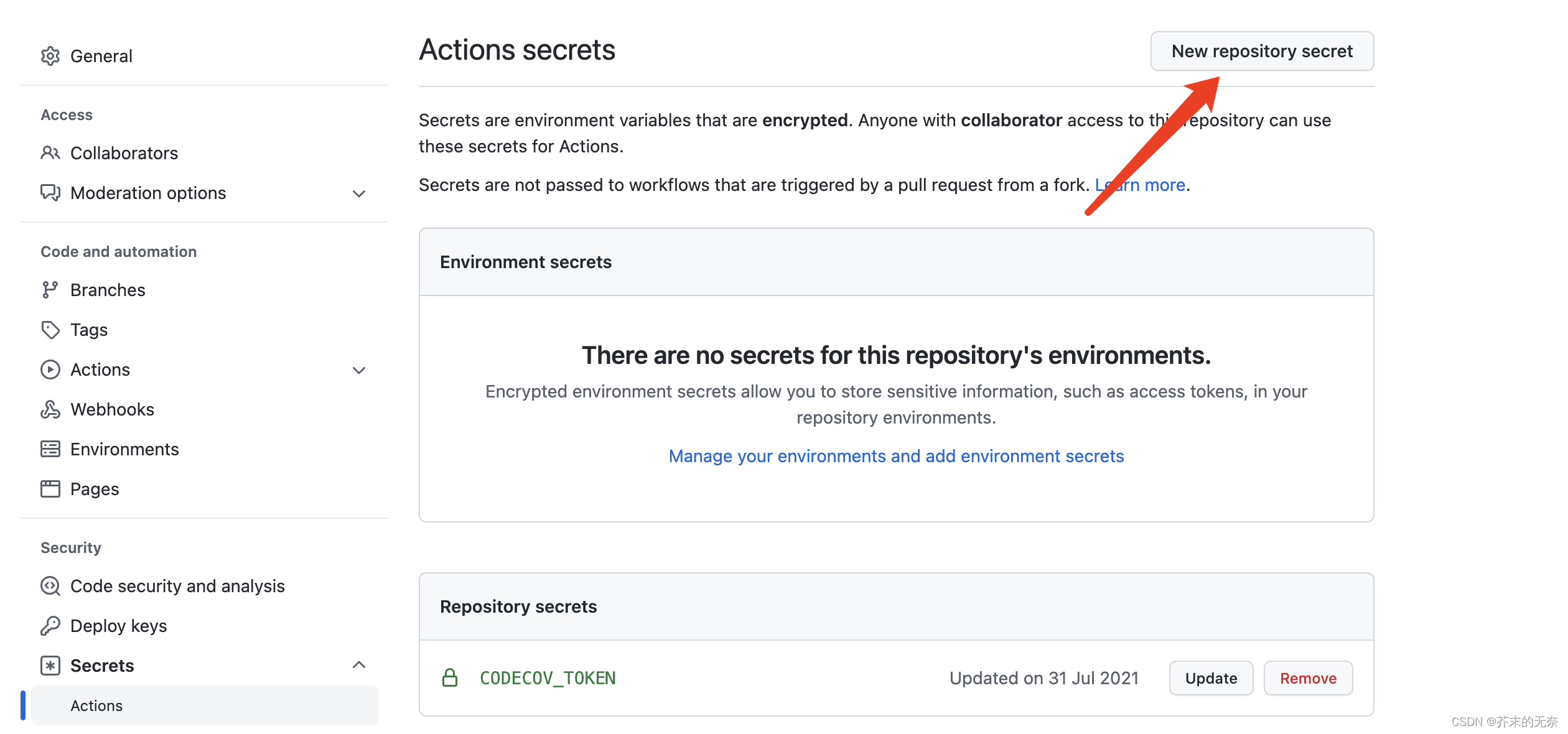Viewport: 1568px width, 734px height.
Task: Click the lock icon beside CODECOV_TOKEN
Action: point(450,678)
